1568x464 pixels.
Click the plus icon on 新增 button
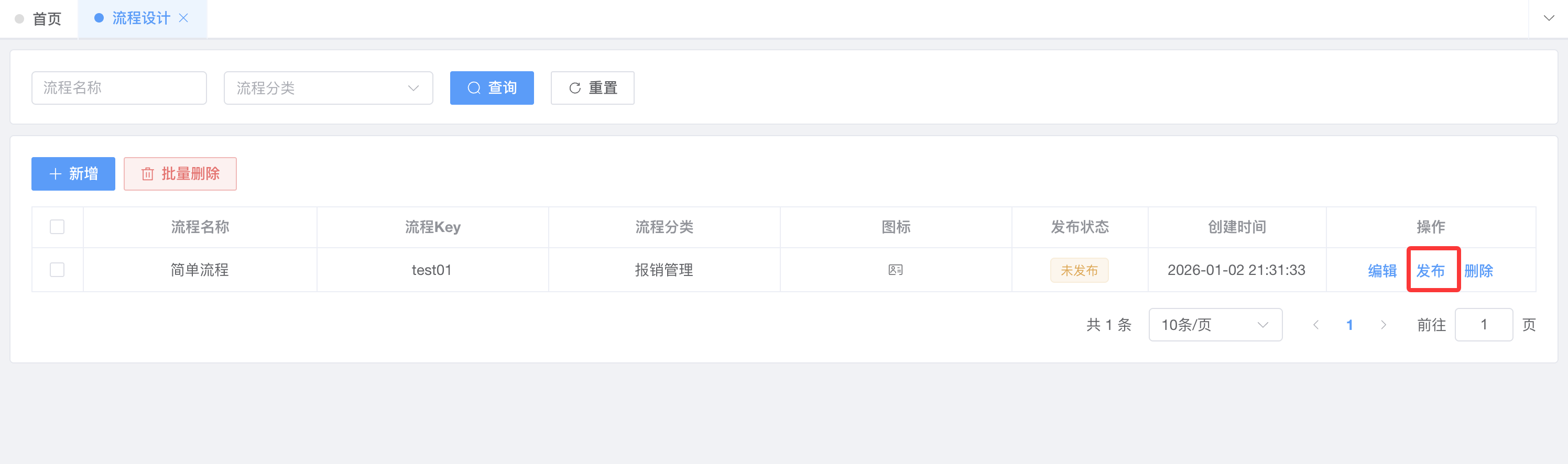(x=56, y=174)
